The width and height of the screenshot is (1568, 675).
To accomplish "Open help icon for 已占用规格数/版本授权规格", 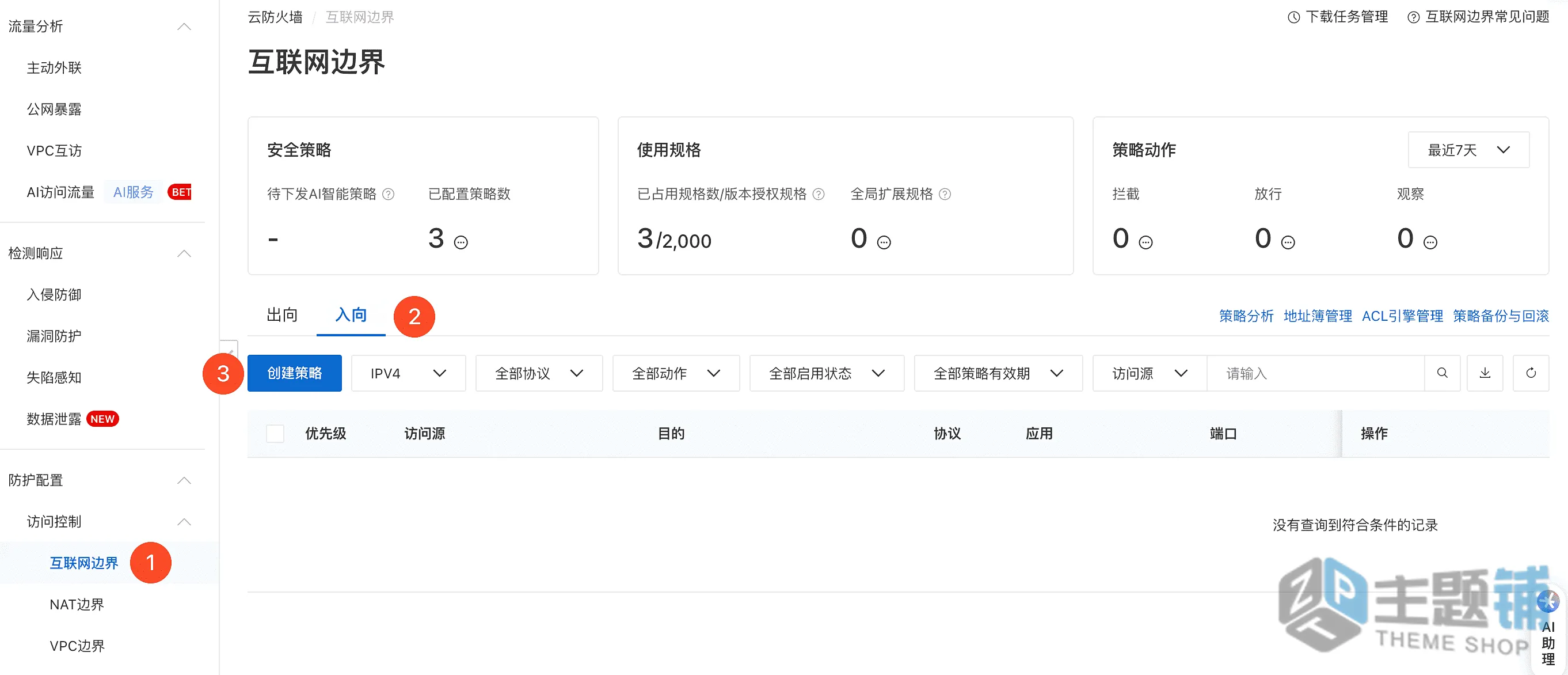I will coord(819,194).
